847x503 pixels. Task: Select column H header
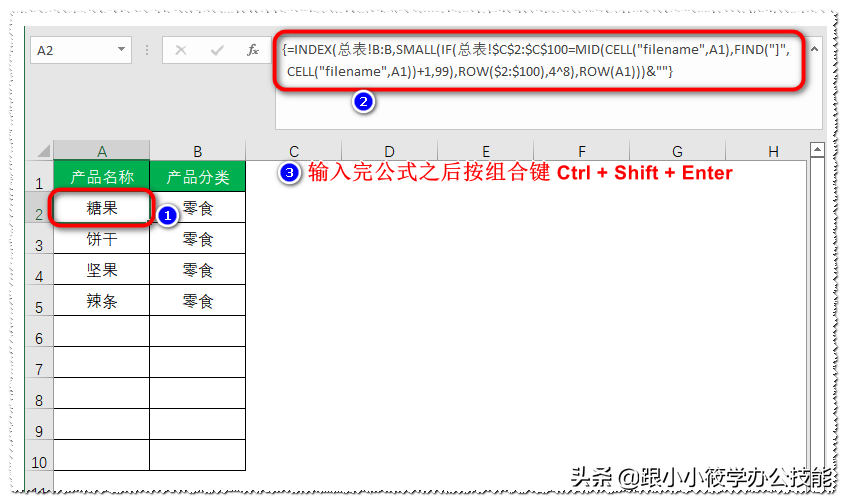click(774, 151)
